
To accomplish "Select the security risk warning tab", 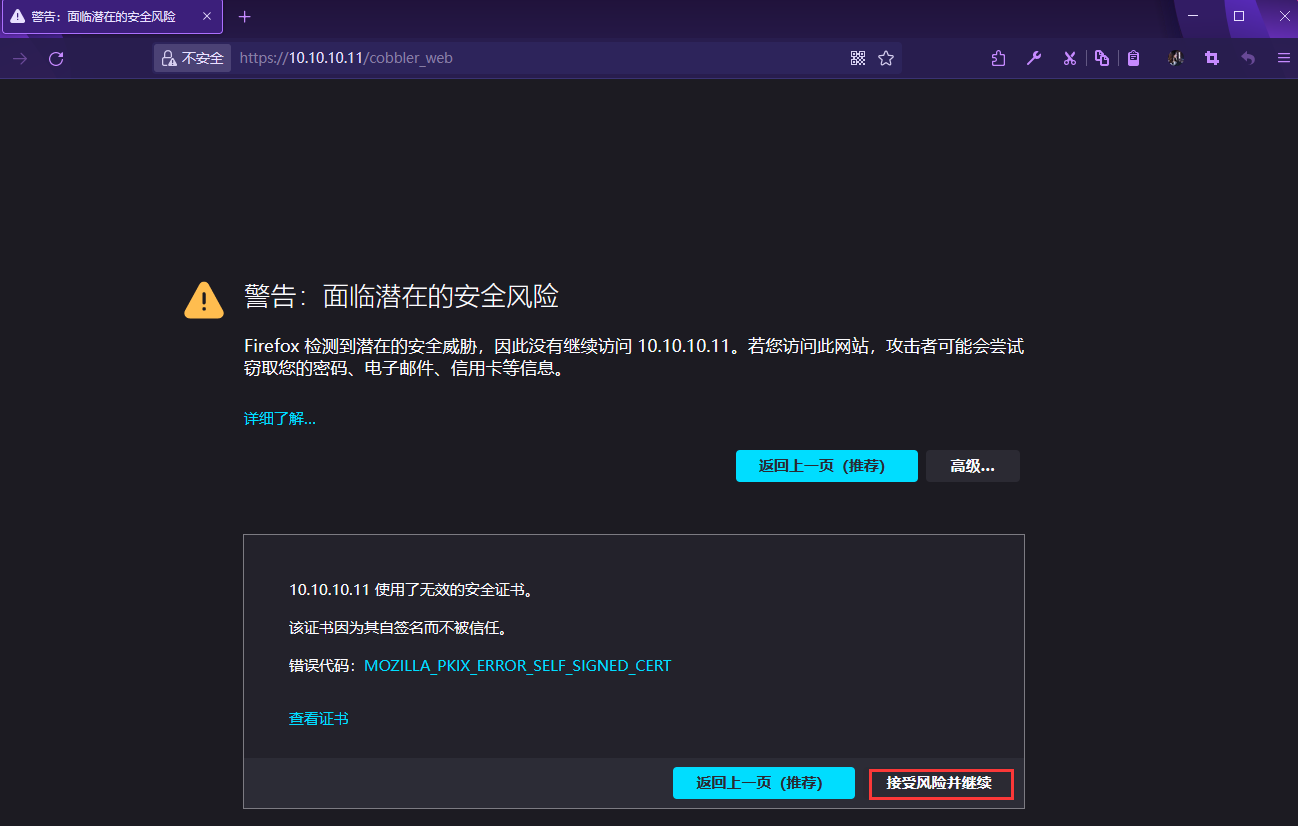I will coord(111,17).
